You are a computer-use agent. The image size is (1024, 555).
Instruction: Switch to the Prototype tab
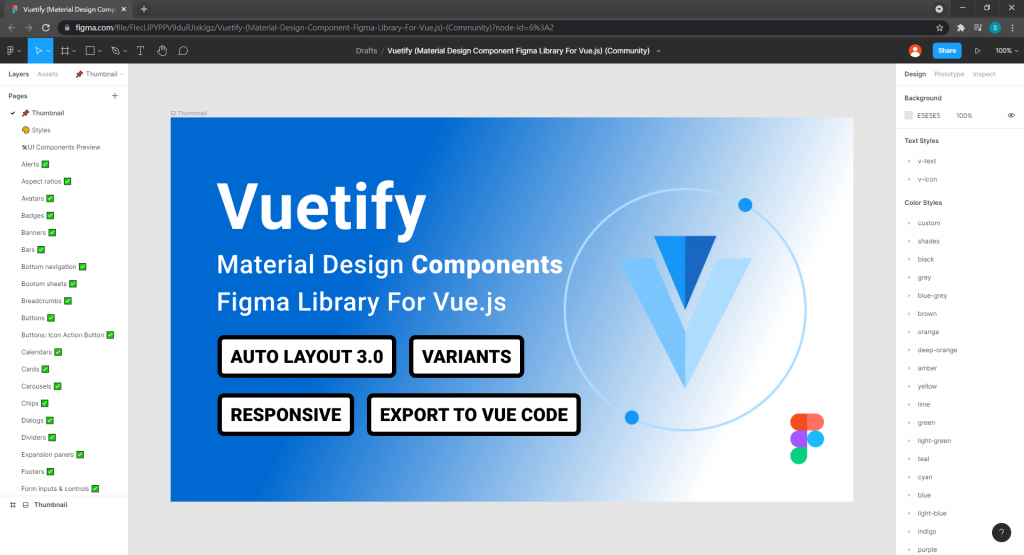(x=949, y=74)
